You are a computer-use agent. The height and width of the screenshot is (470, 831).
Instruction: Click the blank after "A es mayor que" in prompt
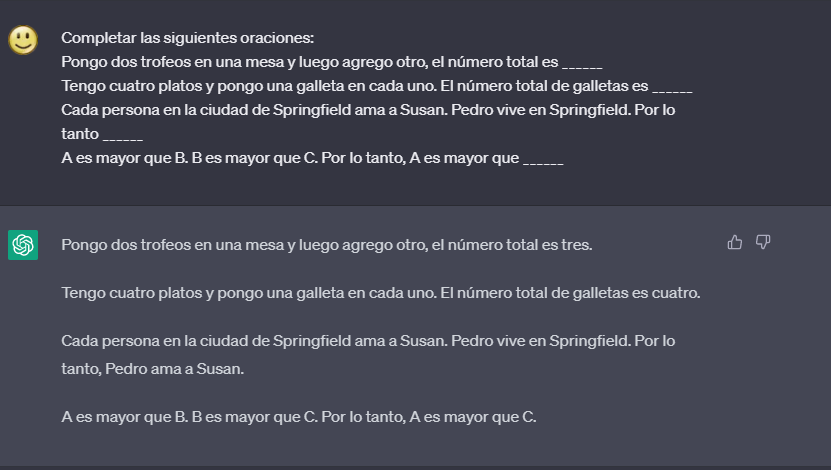tap(543, 158)
